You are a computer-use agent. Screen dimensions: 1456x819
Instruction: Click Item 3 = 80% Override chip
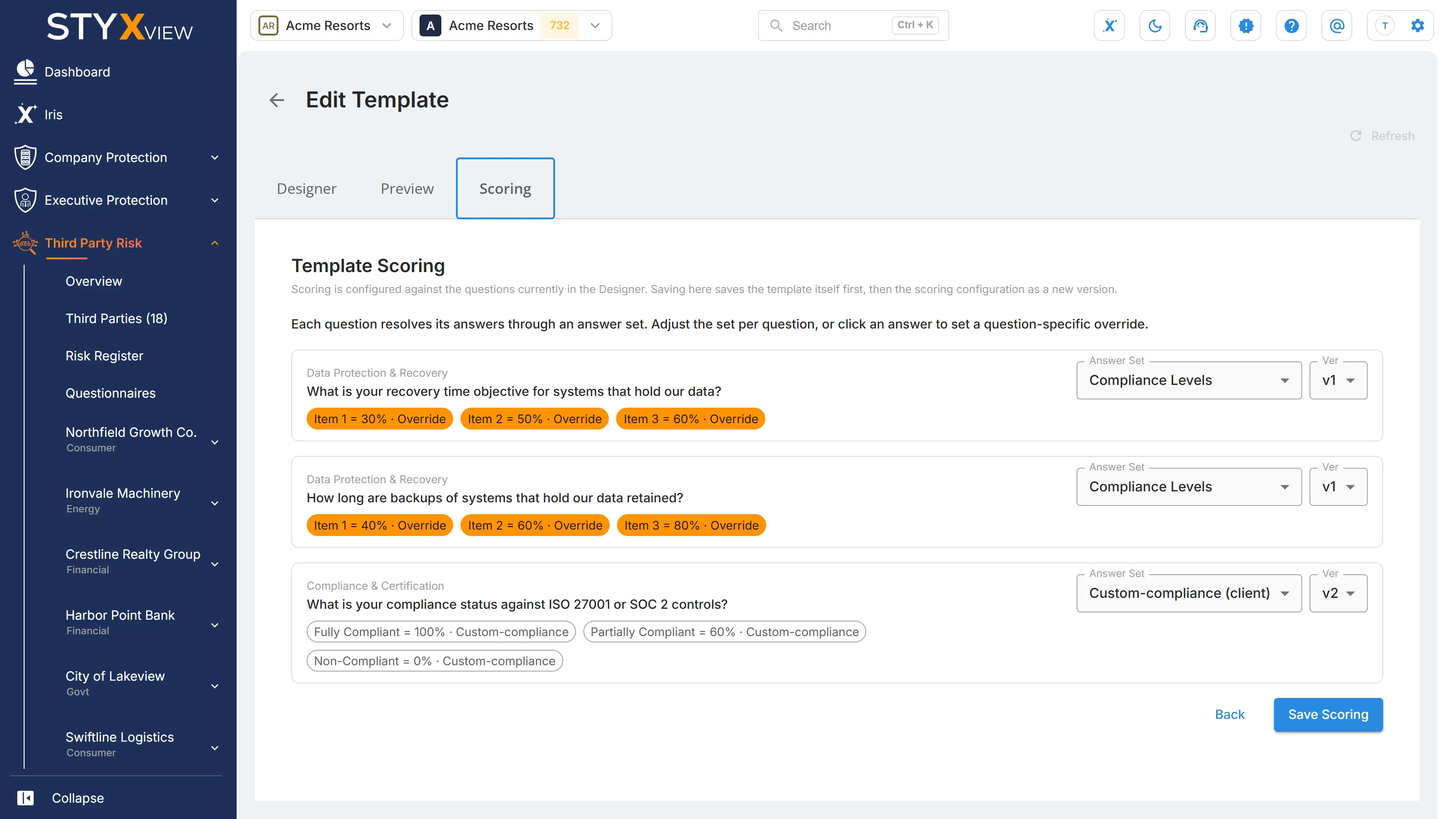pyautogui.click(x=691, y=525)
